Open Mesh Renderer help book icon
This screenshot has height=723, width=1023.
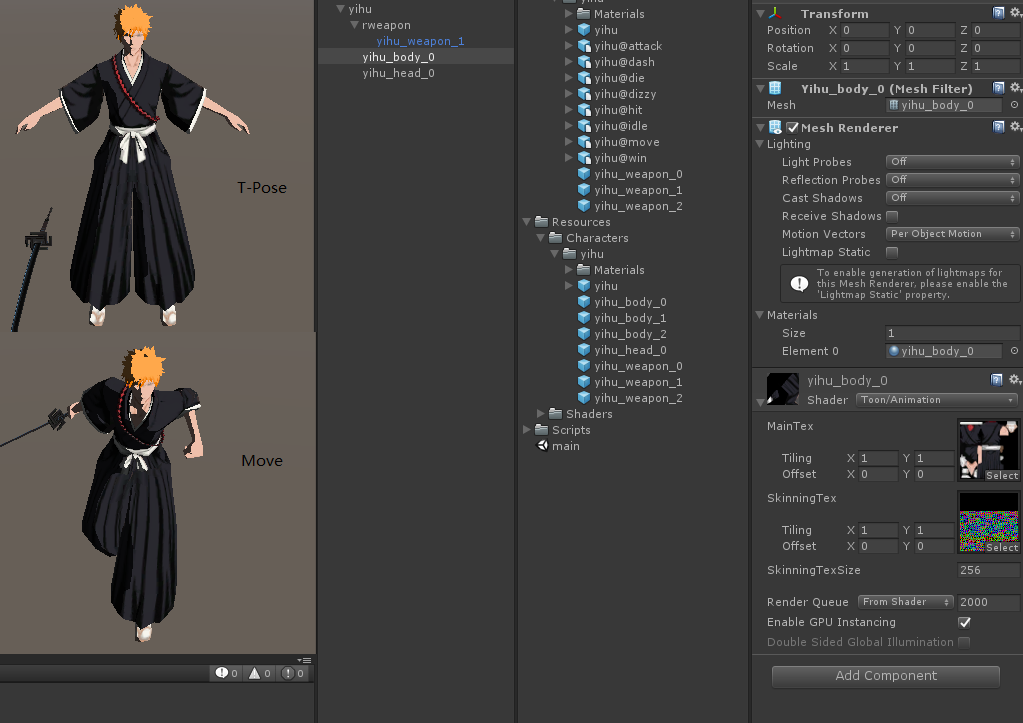coord(998,127)
